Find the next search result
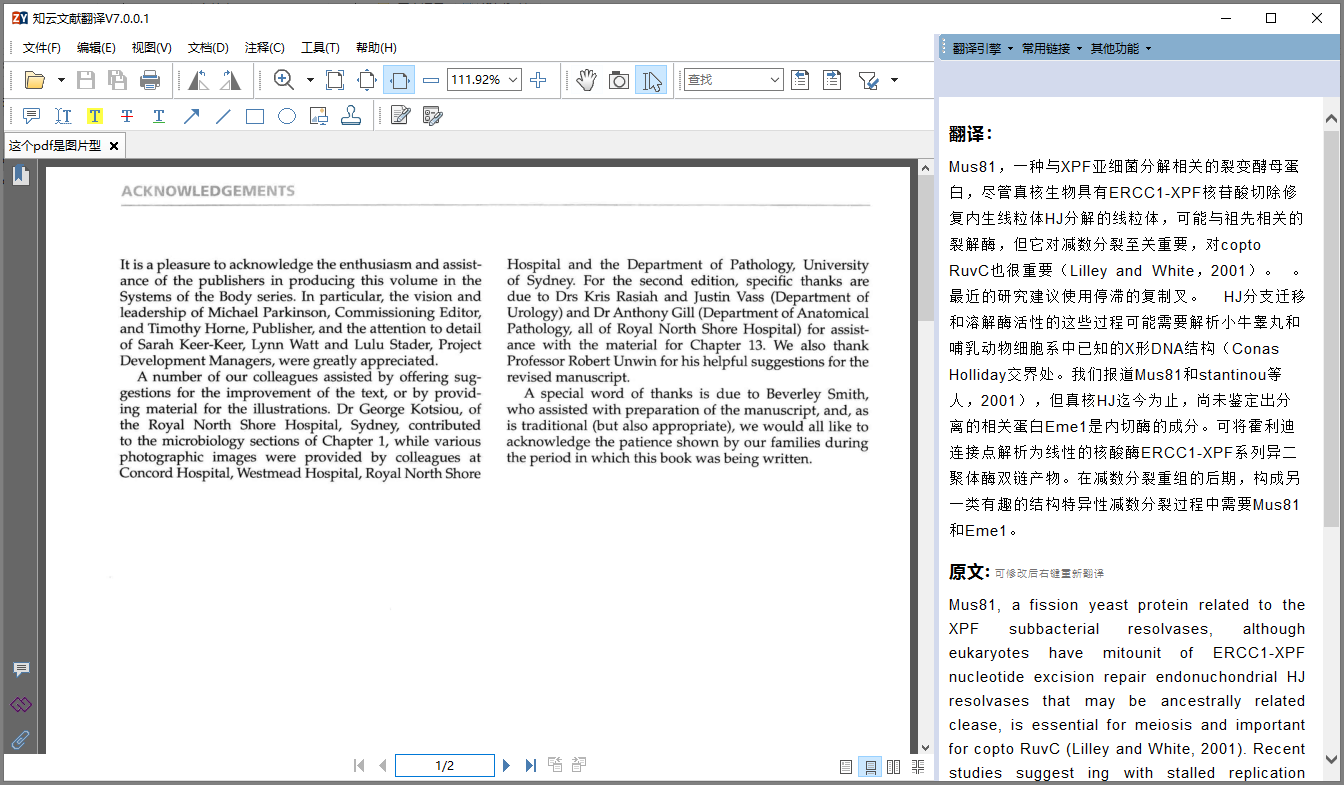1344x785 pixels. pos(832,80)
